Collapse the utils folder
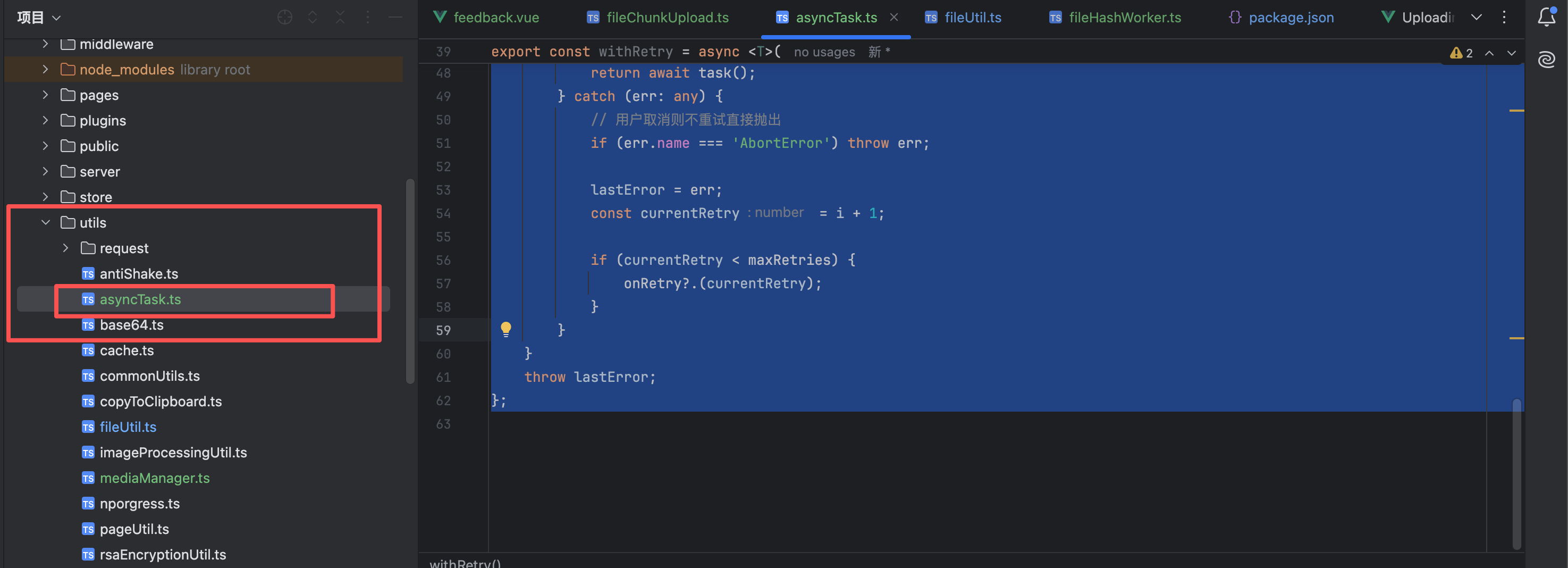Screen dimensions: 1568x568 (46, 223)
